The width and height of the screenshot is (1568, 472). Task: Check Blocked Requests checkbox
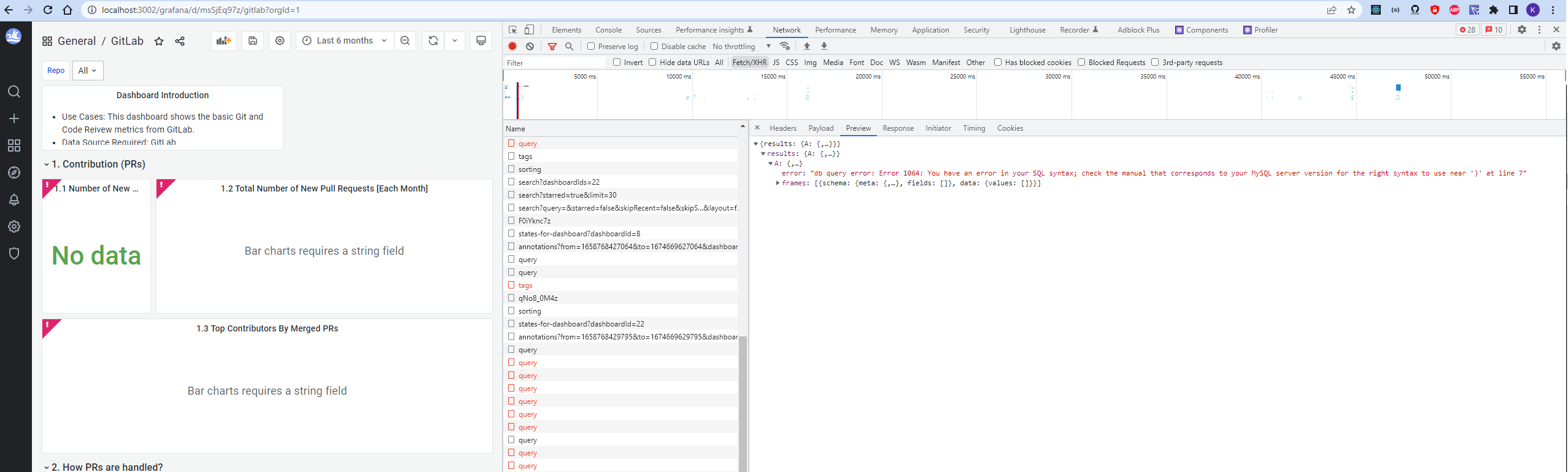(x=1081, y=62)
